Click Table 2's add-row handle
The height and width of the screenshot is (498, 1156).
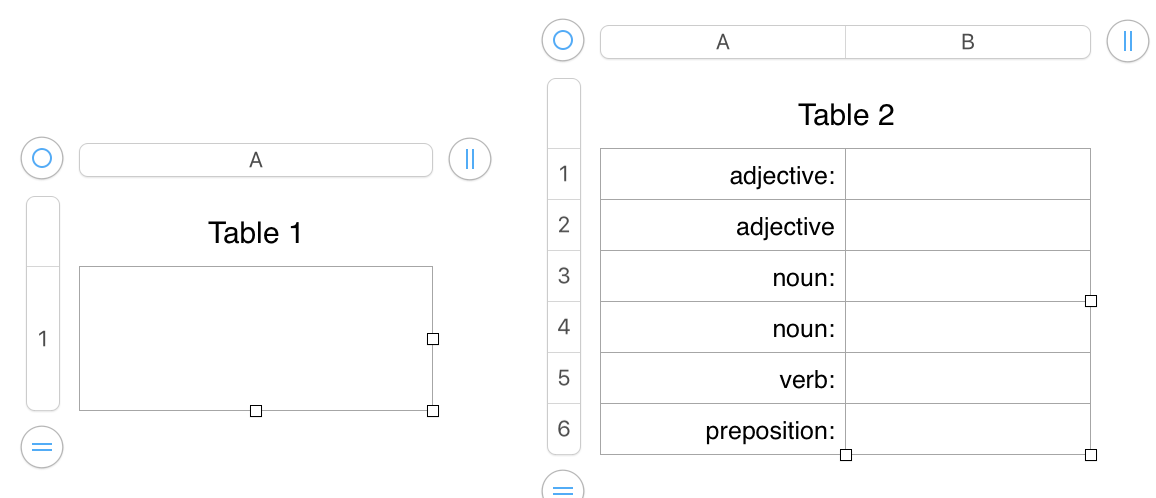(x=563, y=488)
